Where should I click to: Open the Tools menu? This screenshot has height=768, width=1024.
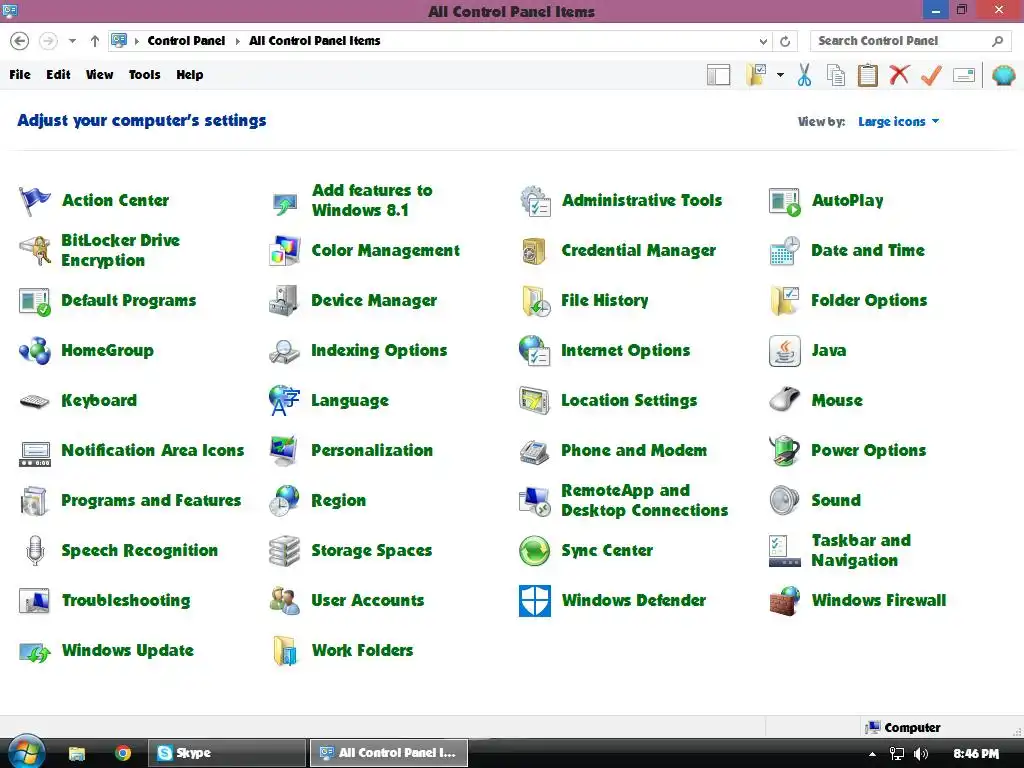144,74
